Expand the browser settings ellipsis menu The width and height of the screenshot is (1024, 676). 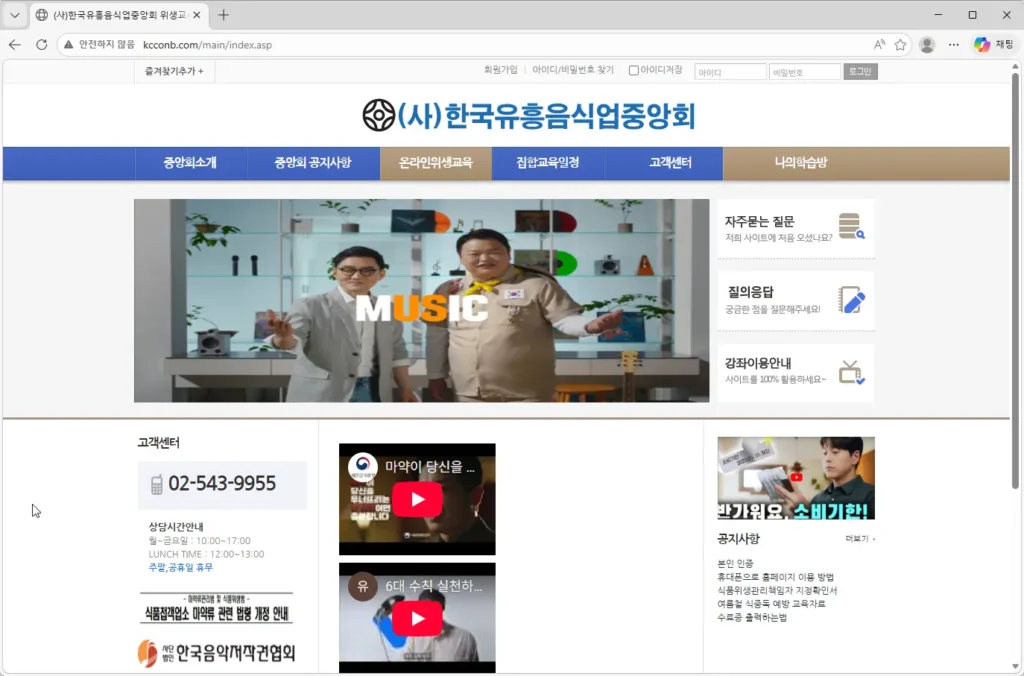pyautogui.click(x=954, y=45)
